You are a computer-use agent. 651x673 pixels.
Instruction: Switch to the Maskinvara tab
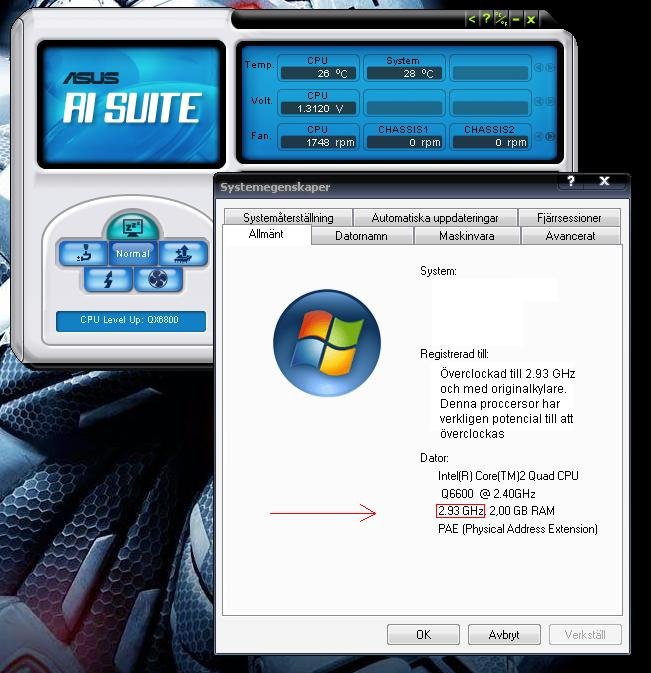pos(466,236)
